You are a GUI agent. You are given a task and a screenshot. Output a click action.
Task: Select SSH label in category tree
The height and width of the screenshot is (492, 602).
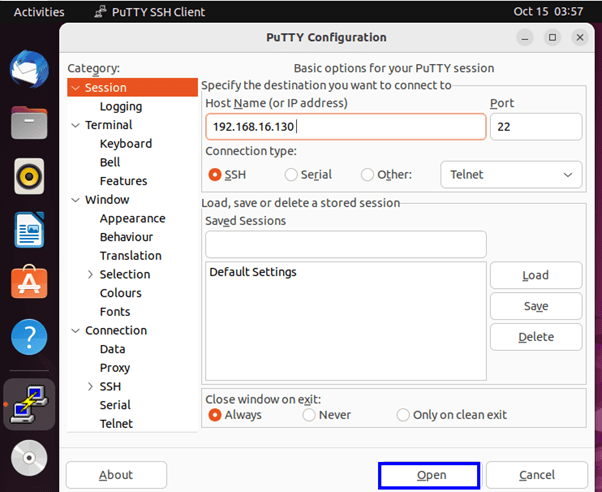click(x=110, y=386)
